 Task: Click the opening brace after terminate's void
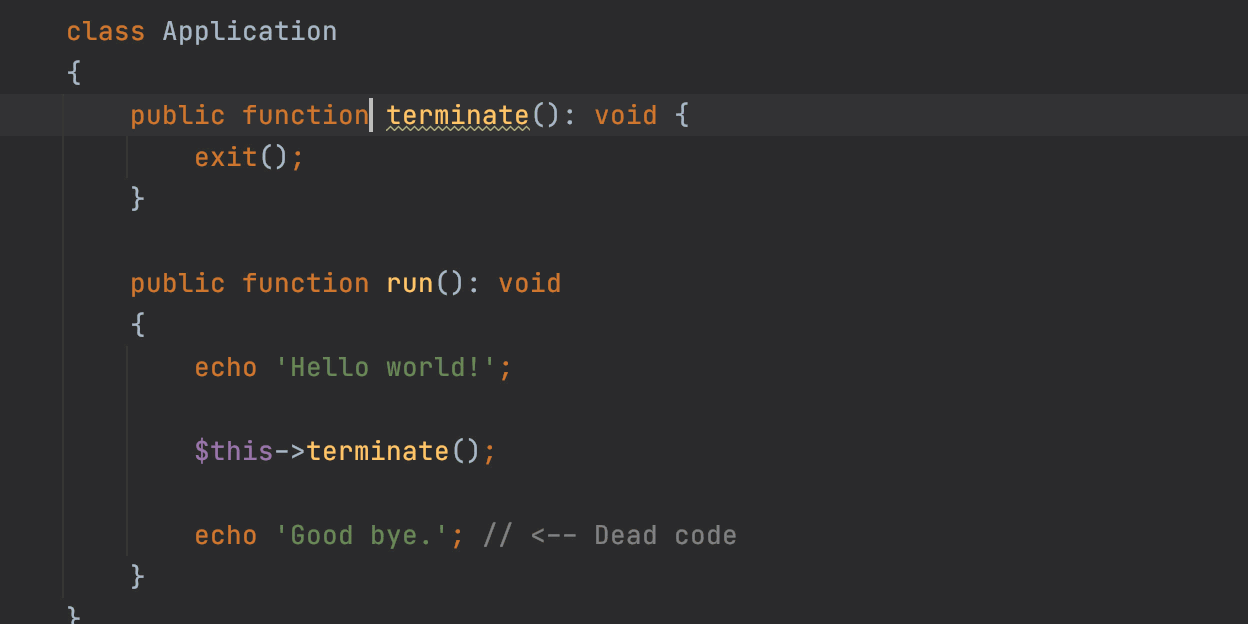pyautogui.click(x=682, y=116)
